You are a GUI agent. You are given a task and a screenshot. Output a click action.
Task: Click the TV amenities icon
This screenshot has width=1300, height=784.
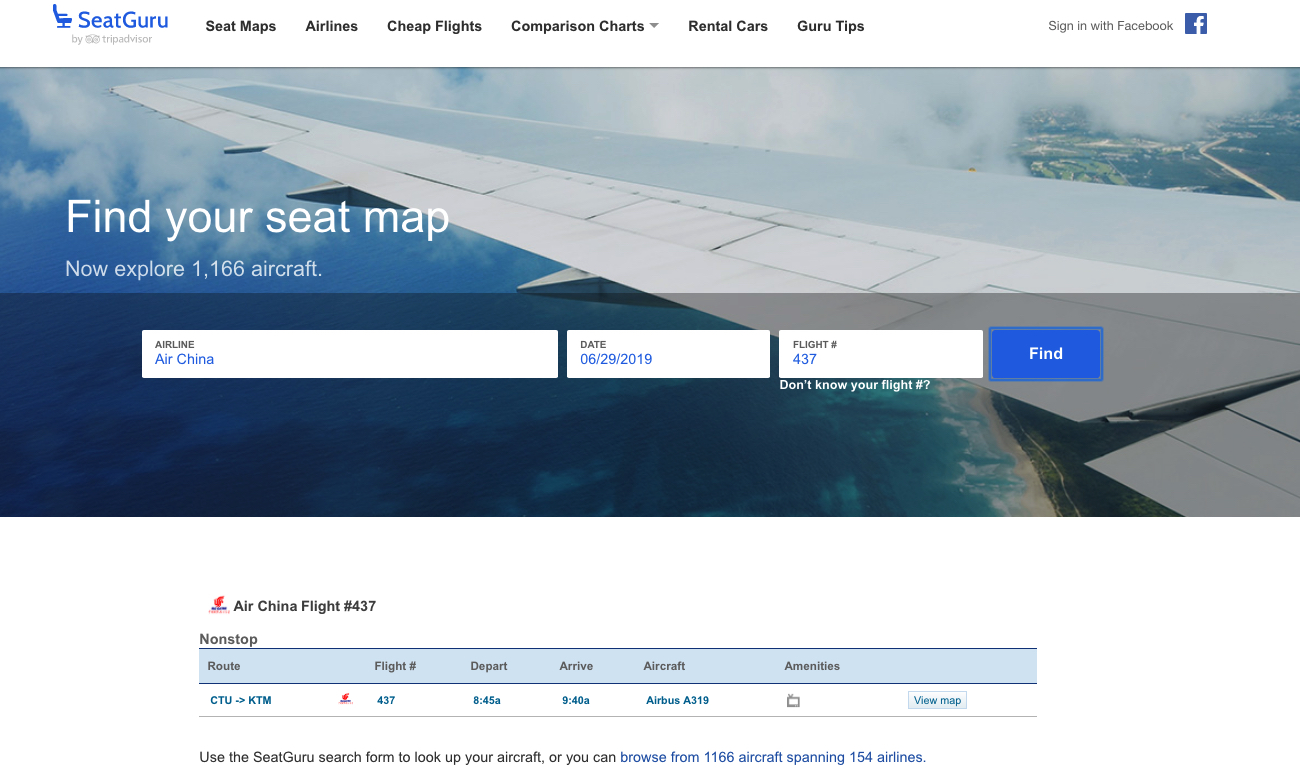(793, 700)
